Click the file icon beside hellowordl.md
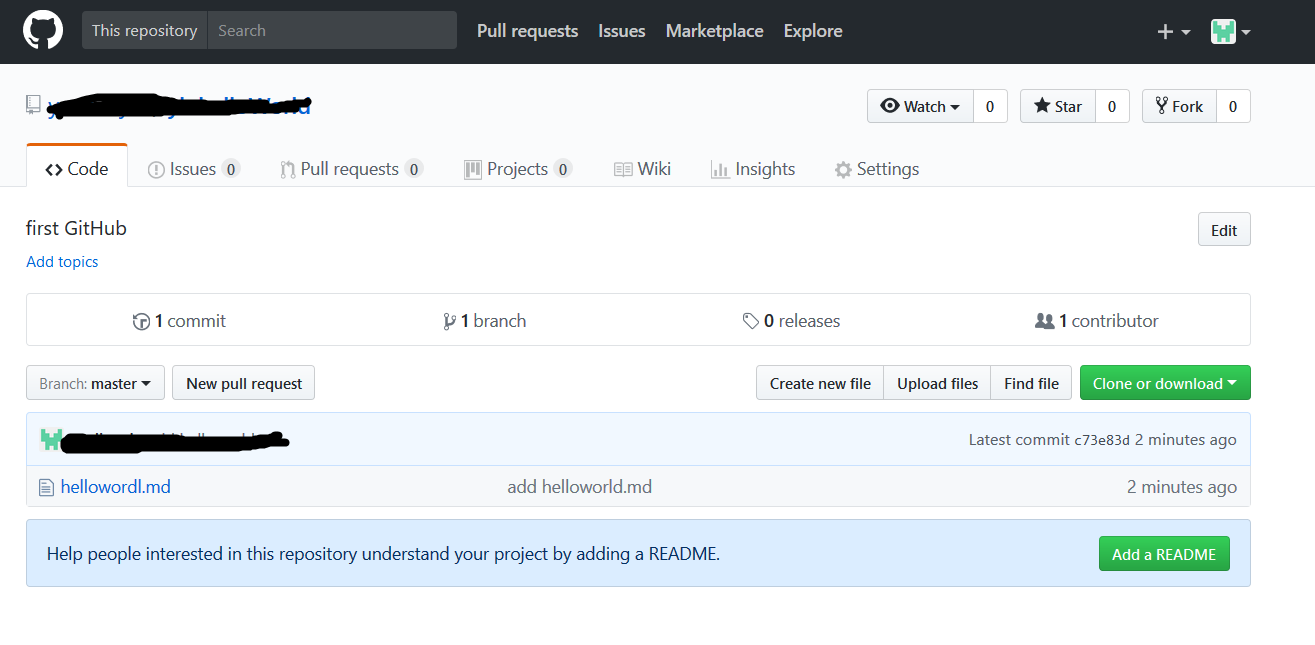 click(x=45, y=488)
